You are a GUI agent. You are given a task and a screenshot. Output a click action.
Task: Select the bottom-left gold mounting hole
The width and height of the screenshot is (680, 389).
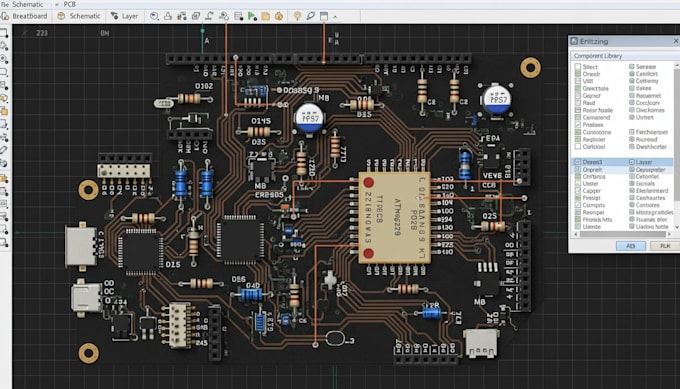tap(88, 353)
